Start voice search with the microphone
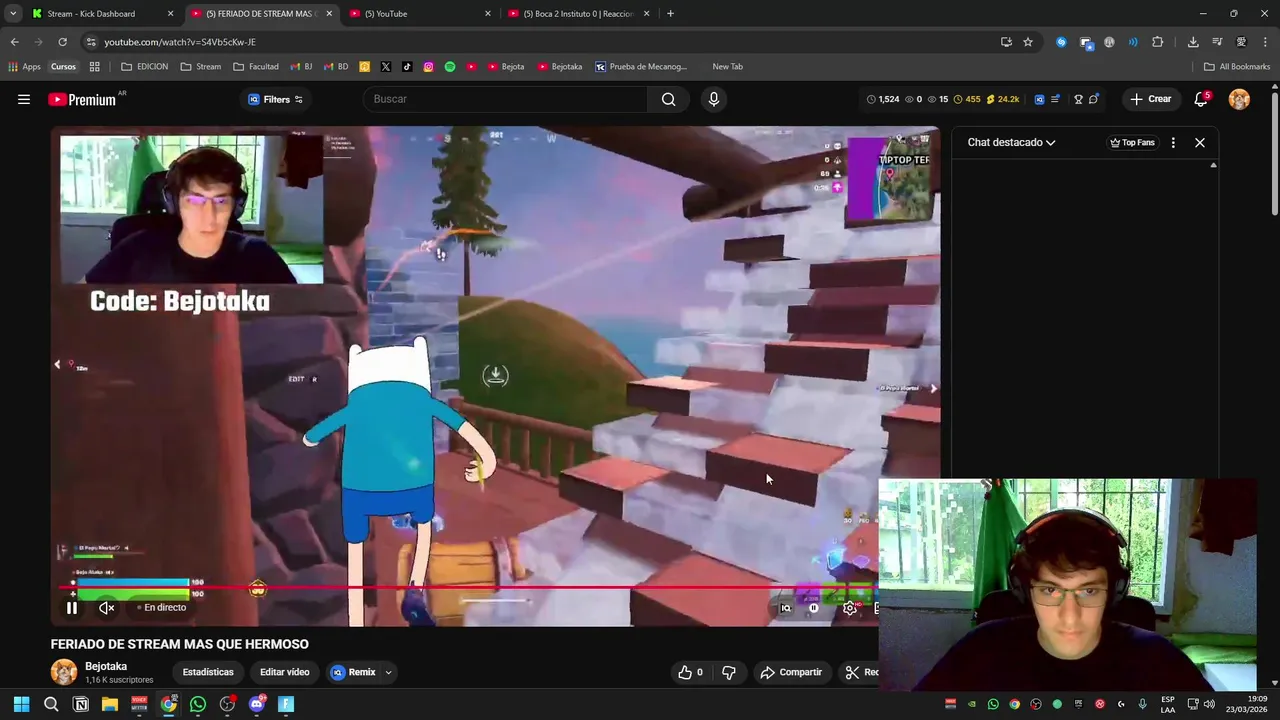 (713, 99)
